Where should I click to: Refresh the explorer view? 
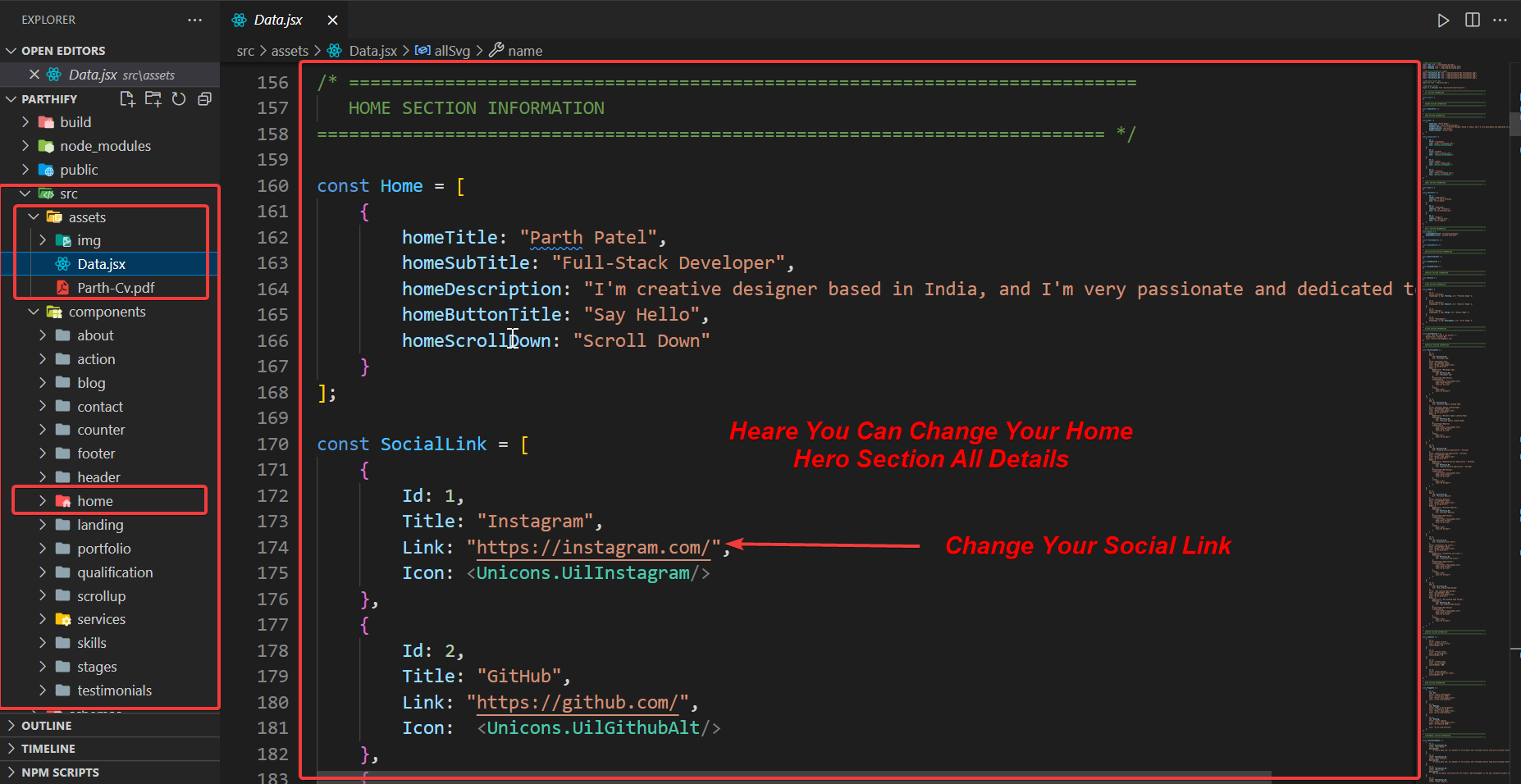point(180,98)
